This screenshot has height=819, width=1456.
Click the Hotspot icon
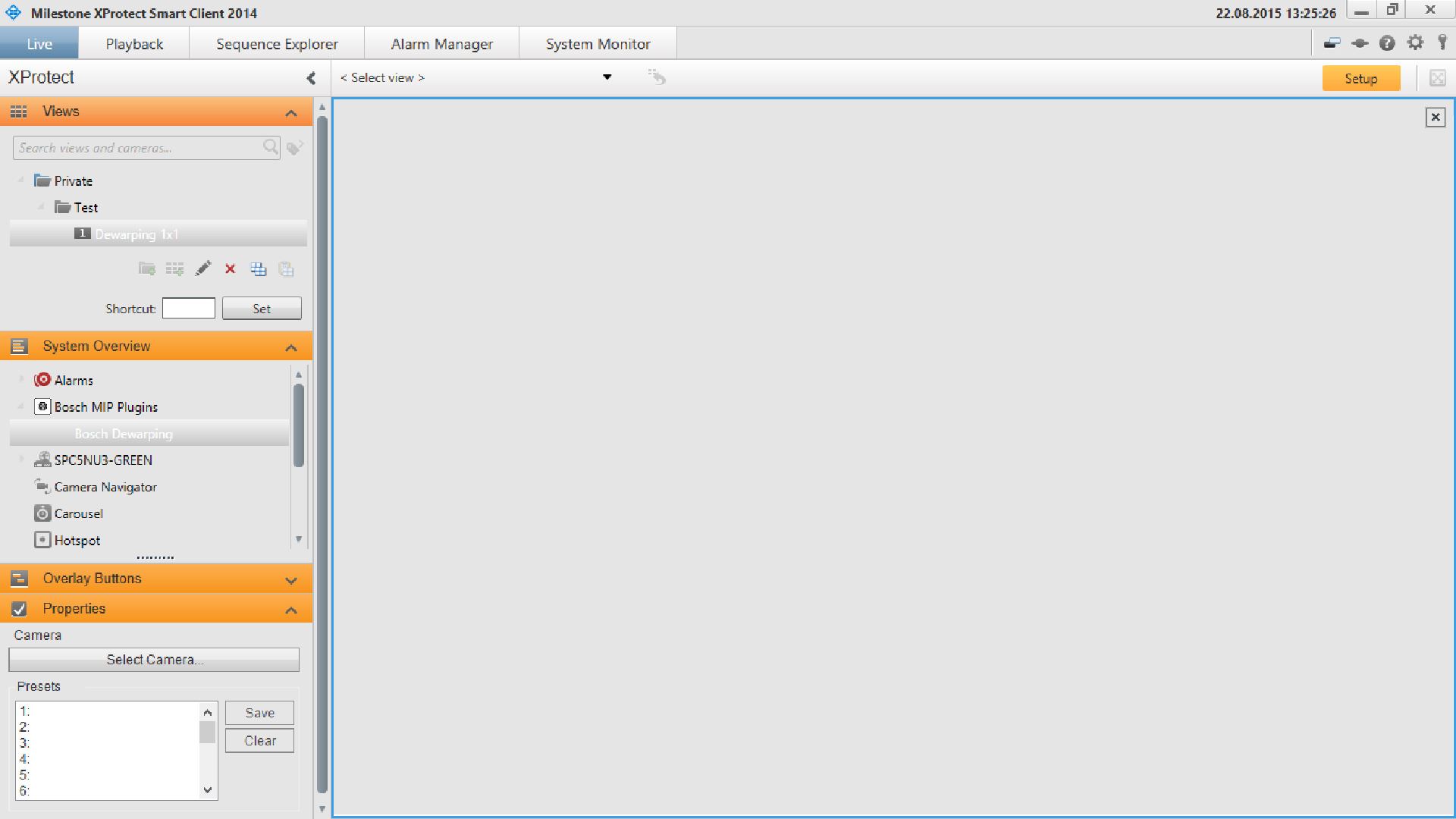click(42, 540)
